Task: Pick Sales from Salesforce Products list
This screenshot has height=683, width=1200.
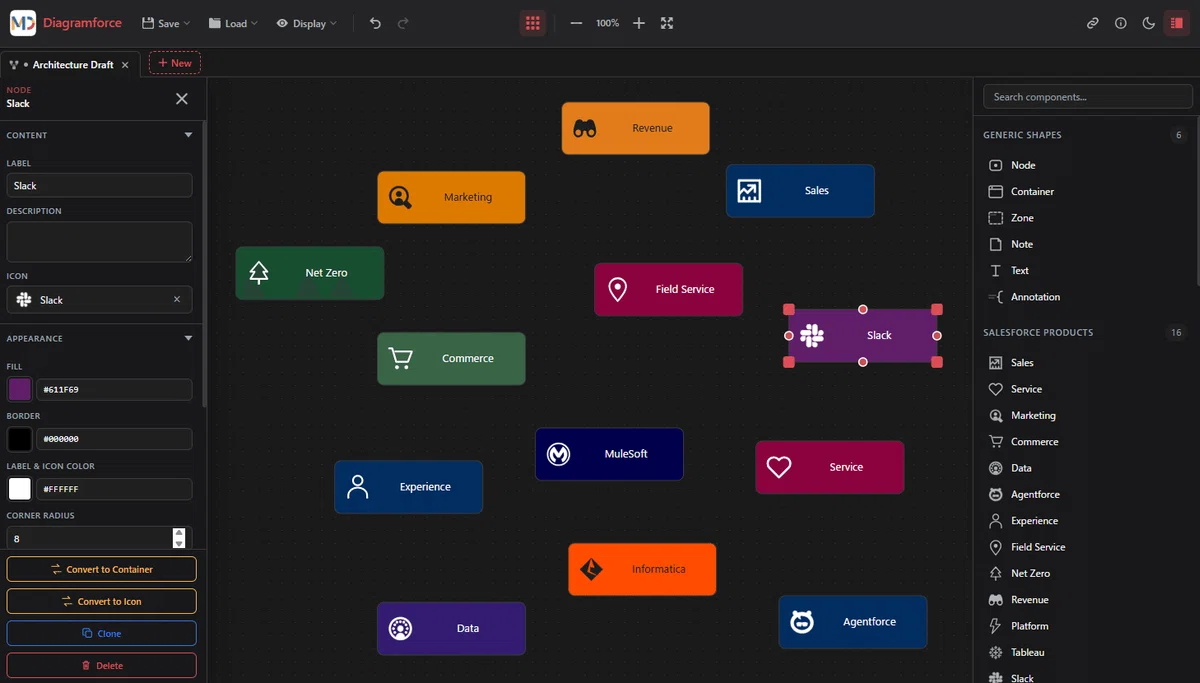Action: [1088, 363]
